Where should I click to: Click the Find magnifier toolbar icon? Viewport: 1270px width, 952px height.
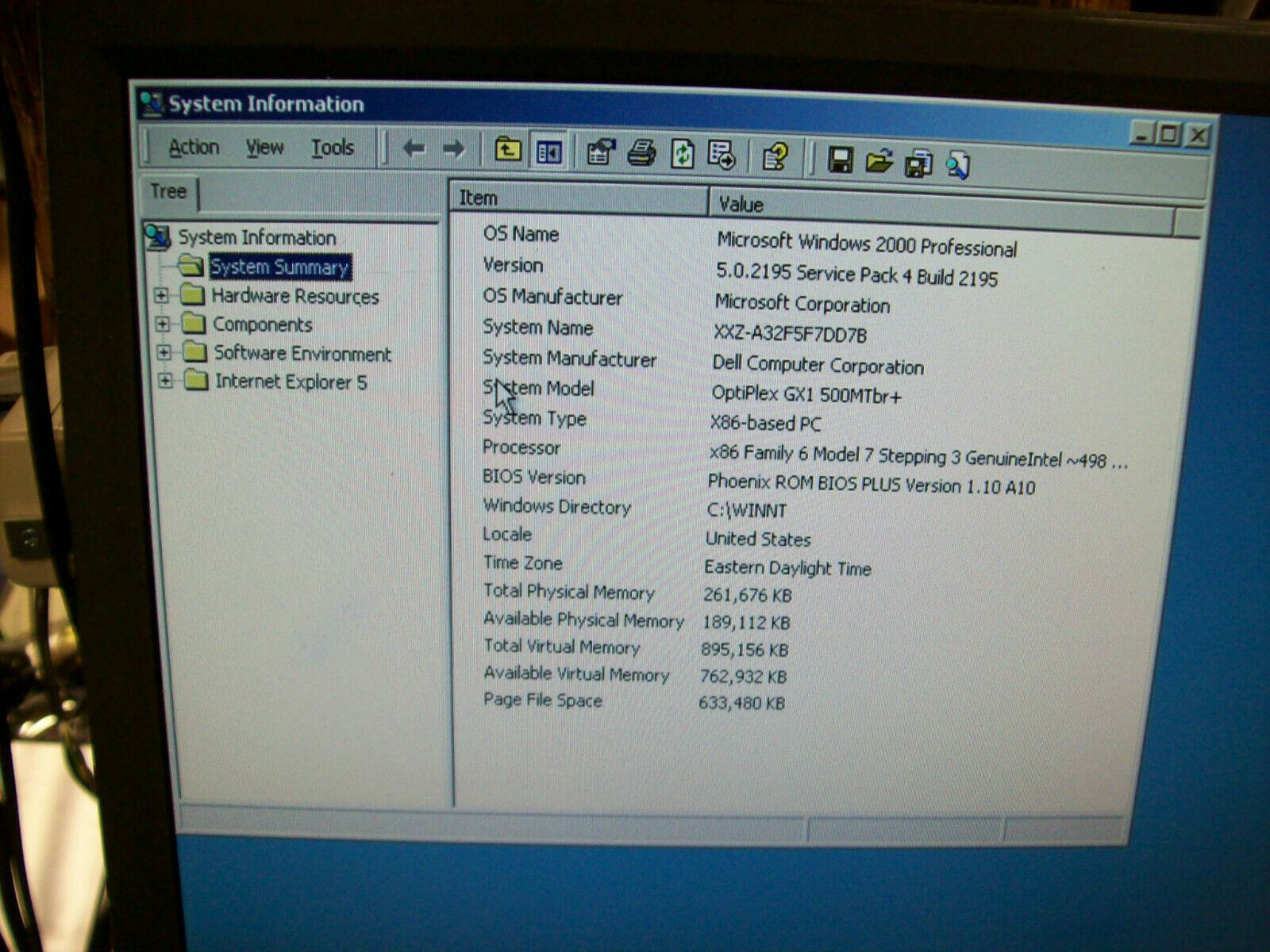pos(957,165)
